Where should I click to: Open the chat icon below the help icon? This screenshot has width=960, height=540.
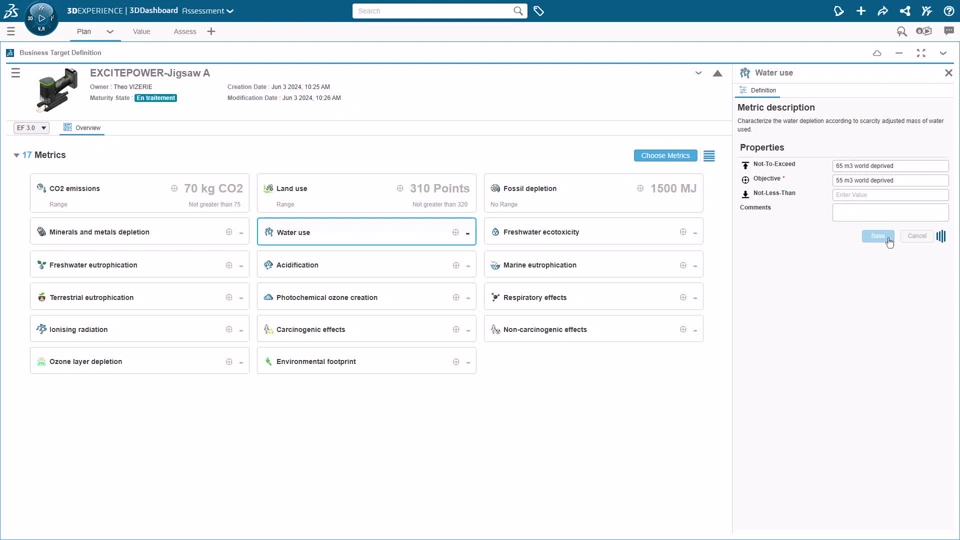click(x=948, y=31)
